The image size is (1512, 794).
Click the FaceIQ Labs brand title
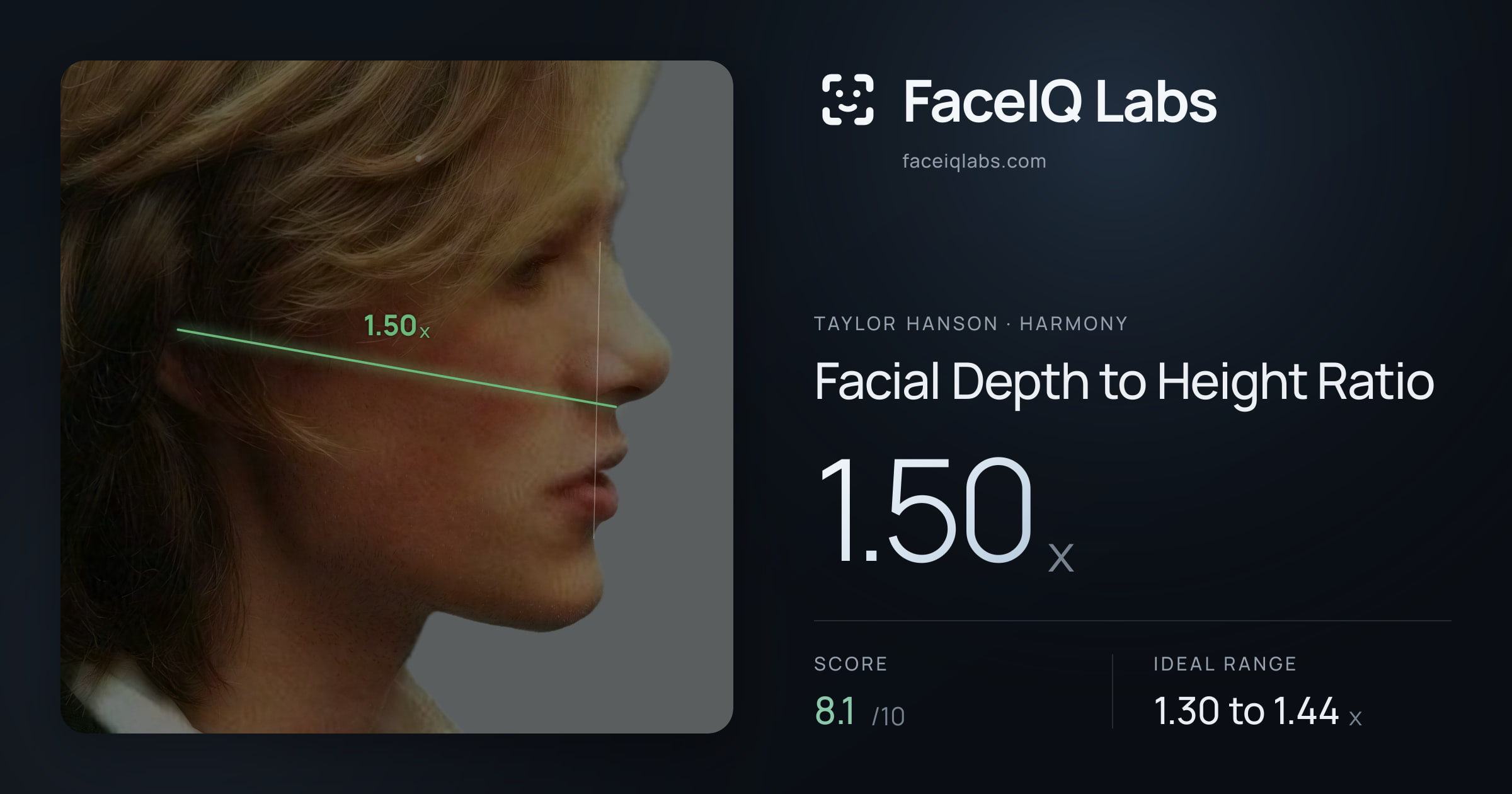(x=1060, y=101)
